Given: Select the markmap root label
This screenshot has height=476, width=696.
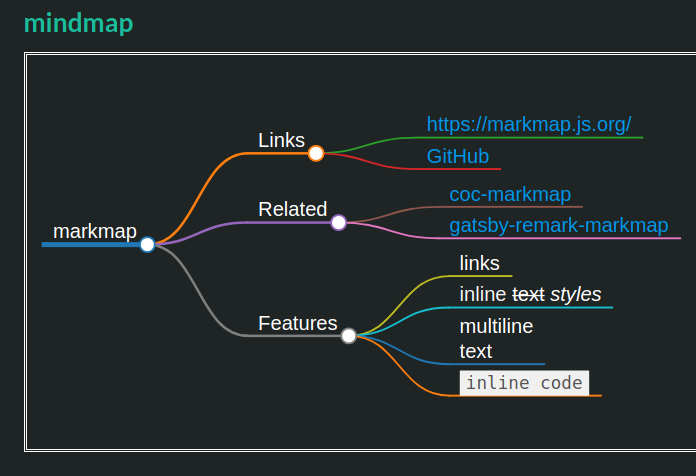Looking at the screenshot, I should [95, 231].
